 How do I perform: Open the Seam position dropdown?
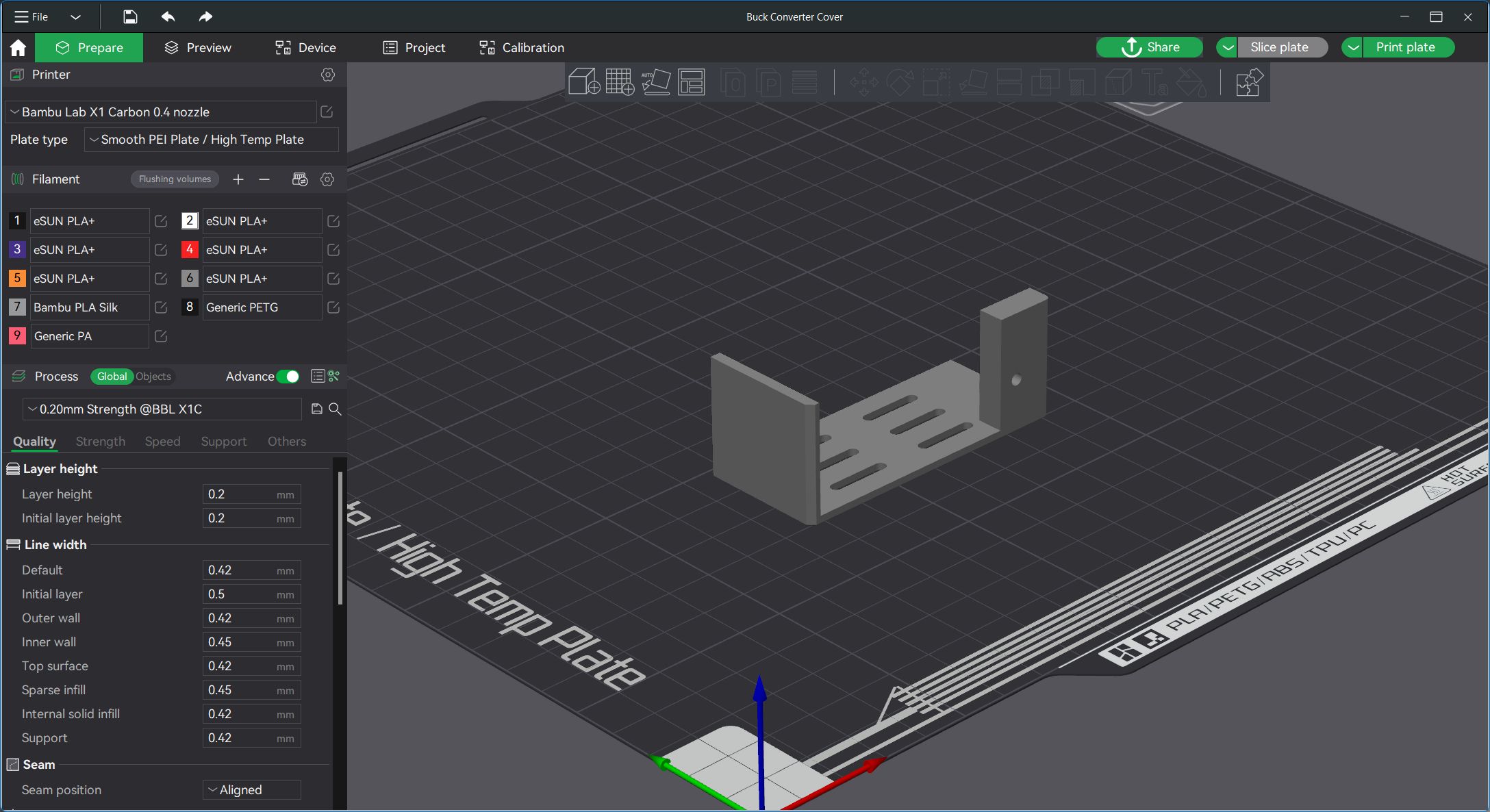(x=251, y=789)
